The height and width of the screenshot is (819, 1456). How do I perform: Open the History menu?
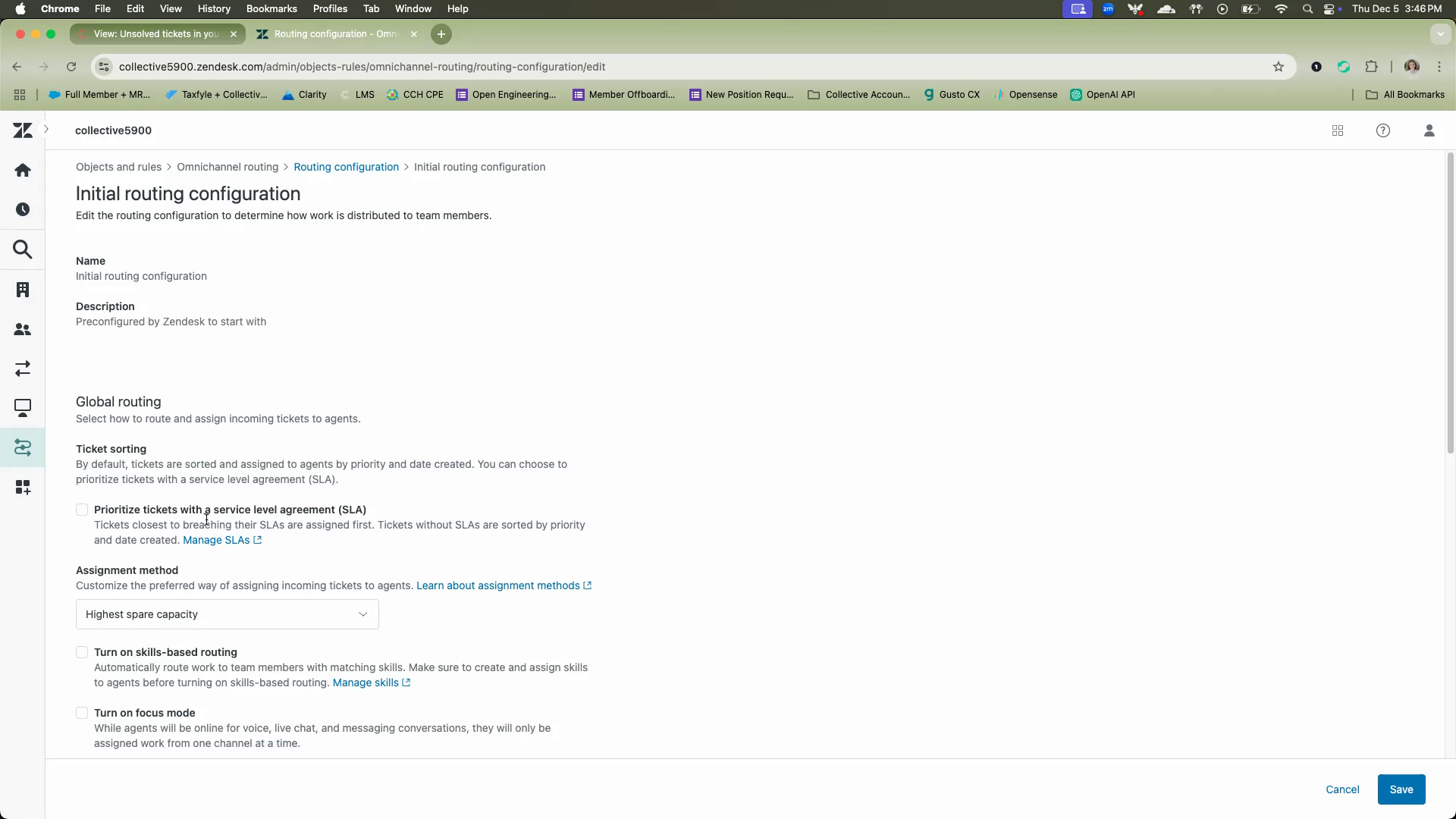[214, 9]
